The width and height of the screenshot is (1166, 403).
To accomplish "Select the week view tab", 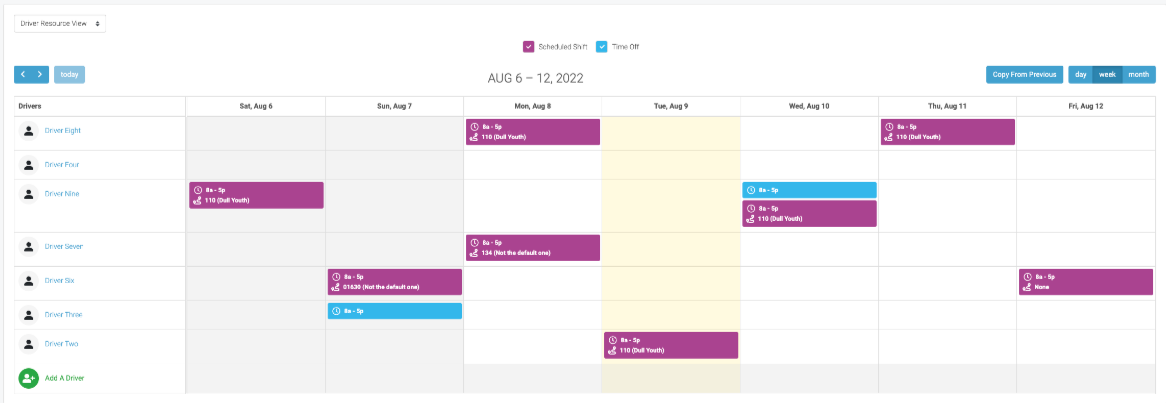I will pyautogui.click(x=1107, y=74).
